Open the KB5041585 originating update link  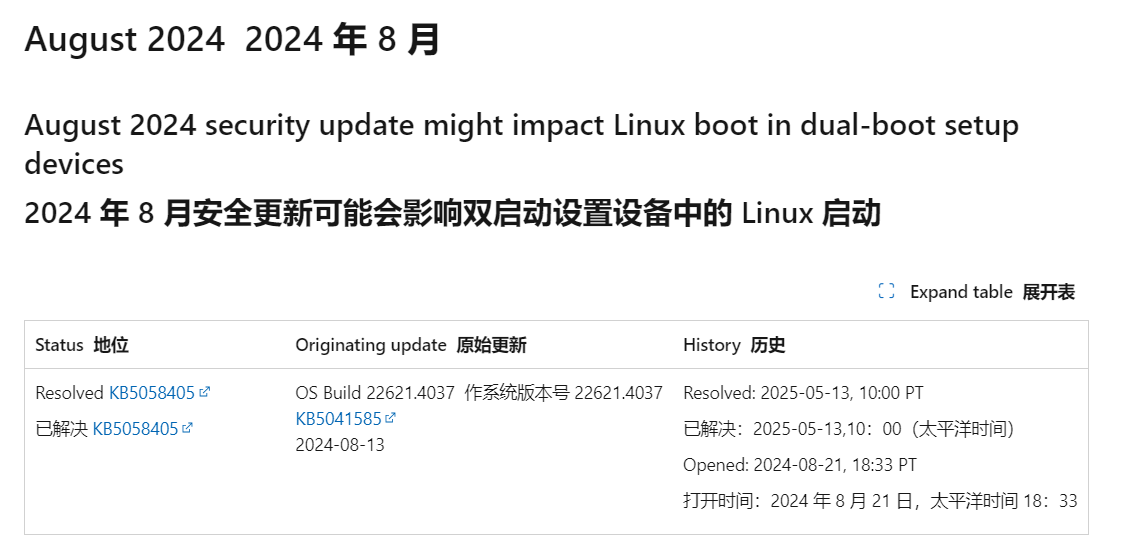338,419
